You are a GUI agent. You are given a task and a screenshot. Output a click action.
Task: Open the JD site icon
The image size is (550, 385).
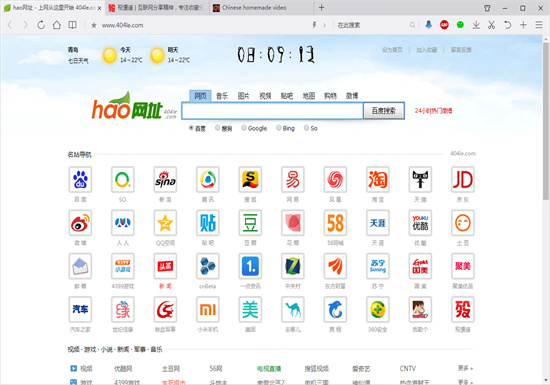click(x=463, y=180)
